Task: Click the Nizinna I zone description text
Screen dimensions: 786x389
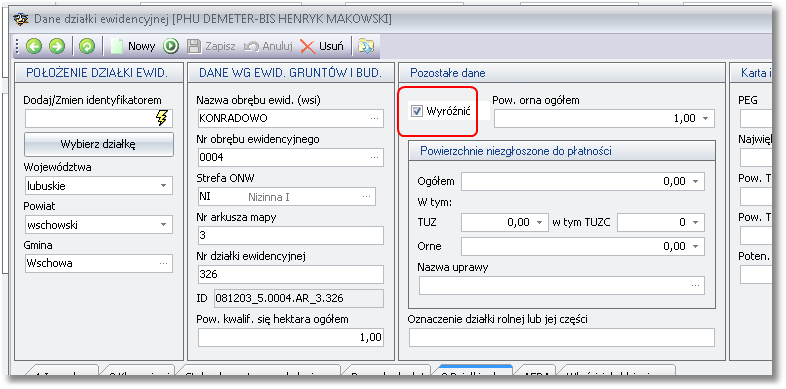Action: click(269, 197)
